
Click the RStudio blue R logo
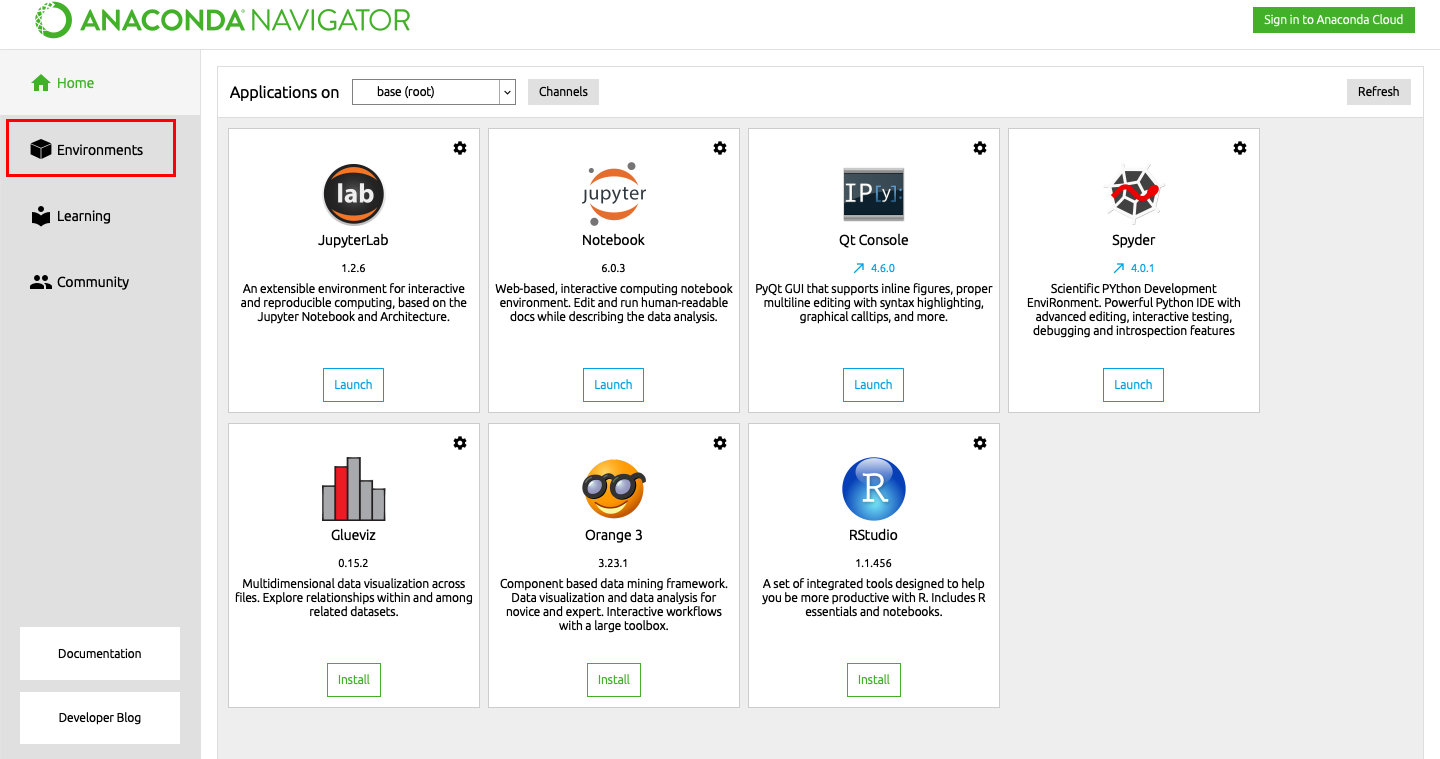click(874, 489)
